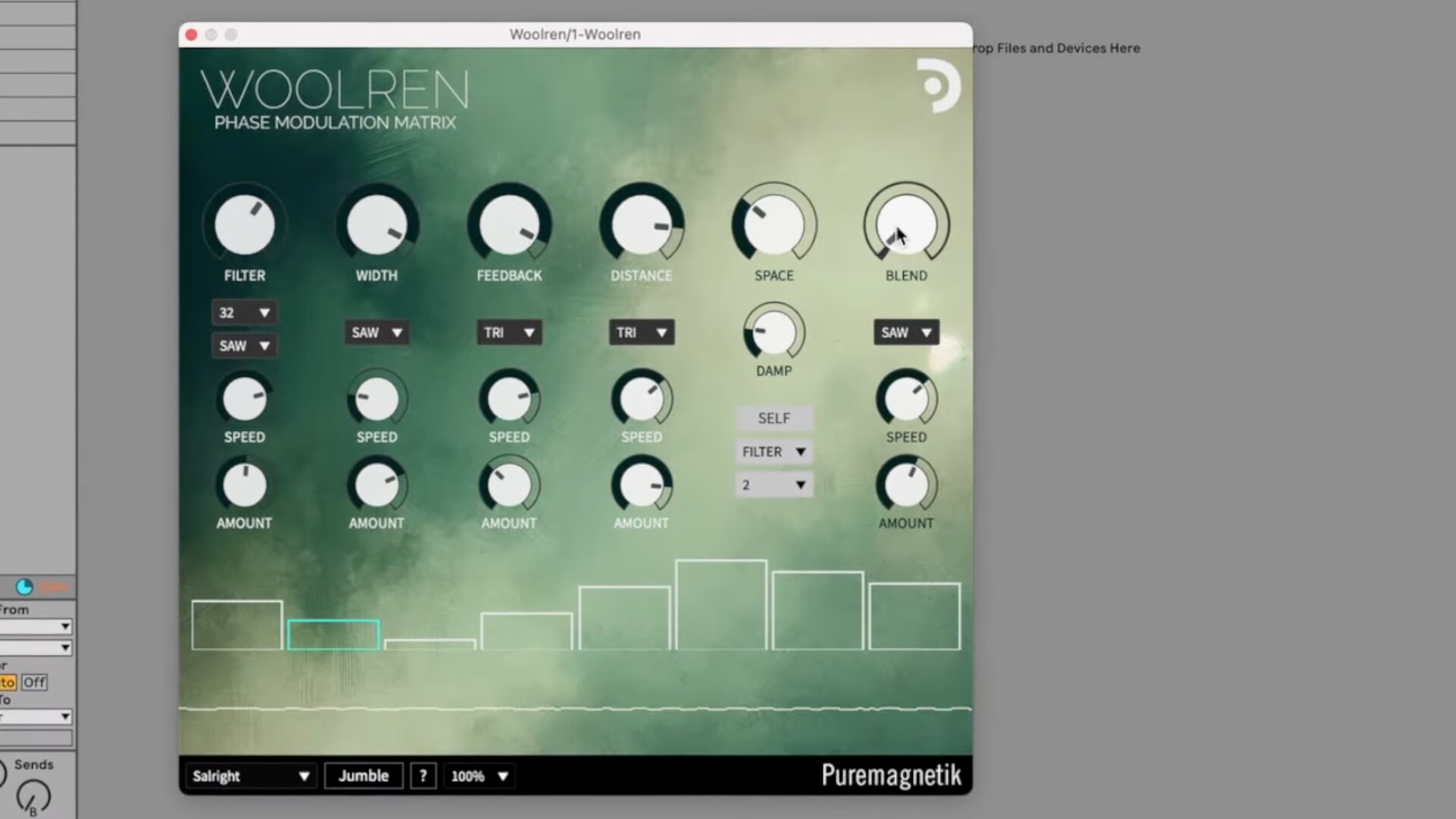
Task: Open the SAW waveform dropdown under BLEND
Action: click(906, 332)
